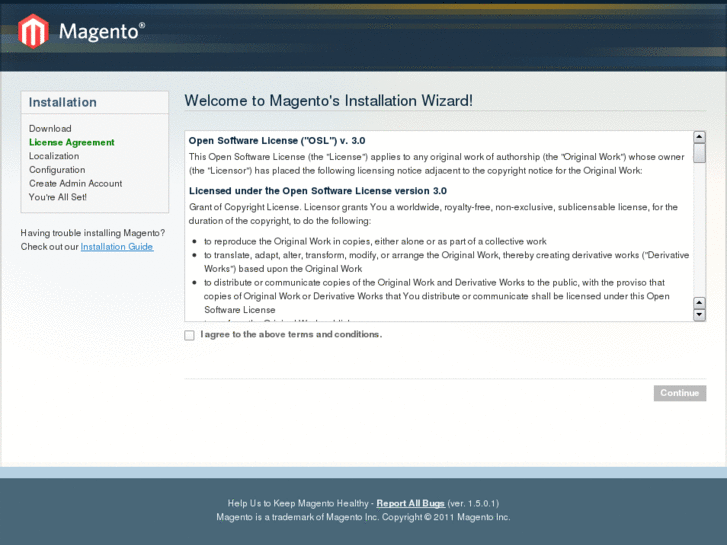Click the license scroll down arrow at bottom
The image size is (727, 545).
click(699, 315)
